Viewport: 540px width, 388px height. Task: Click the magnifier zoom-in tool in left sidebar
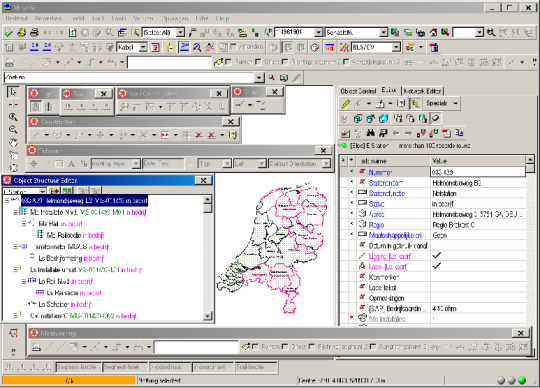point(13,117)
